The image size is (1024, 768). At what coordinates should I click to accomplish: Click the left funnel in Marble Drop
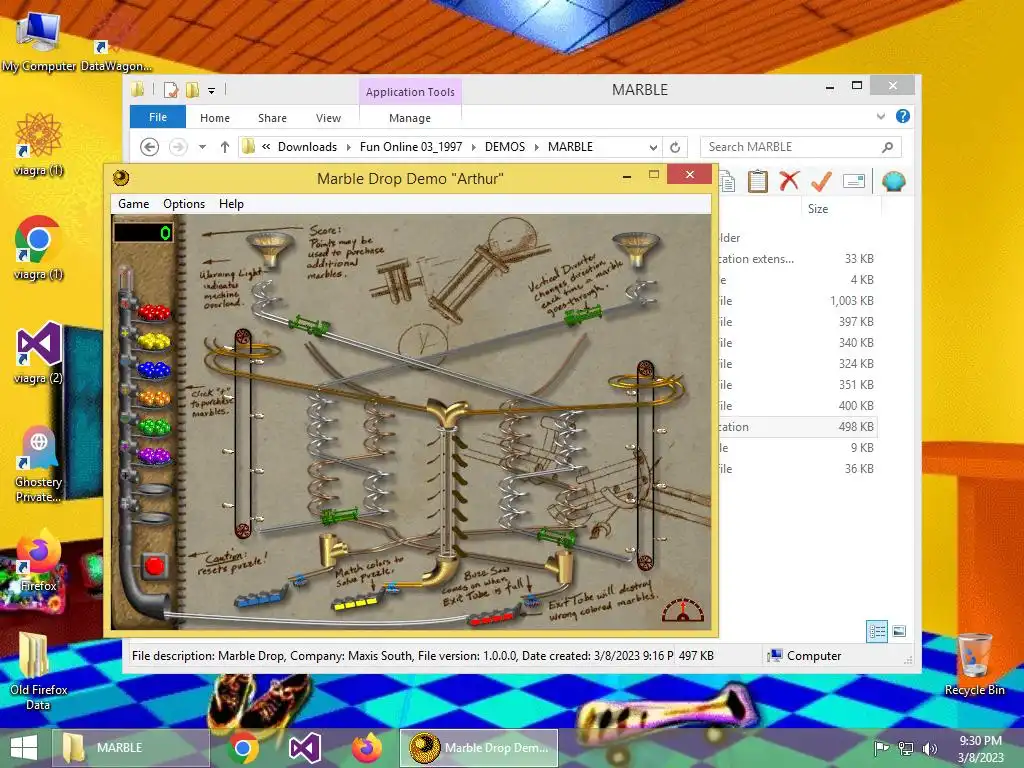tap(270, 249)
